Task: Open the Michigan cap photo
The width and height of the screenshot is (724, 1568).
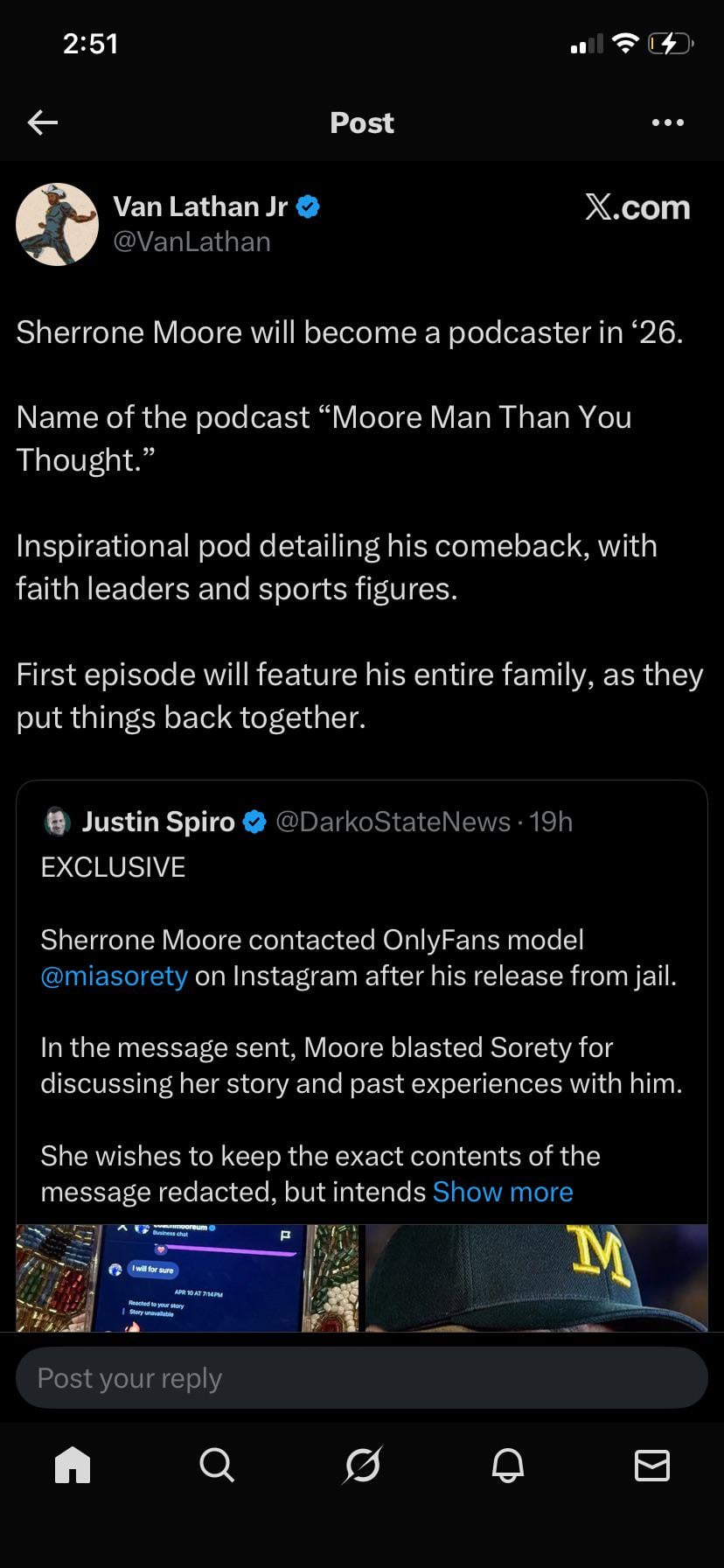Action: tap(536, 1278)
